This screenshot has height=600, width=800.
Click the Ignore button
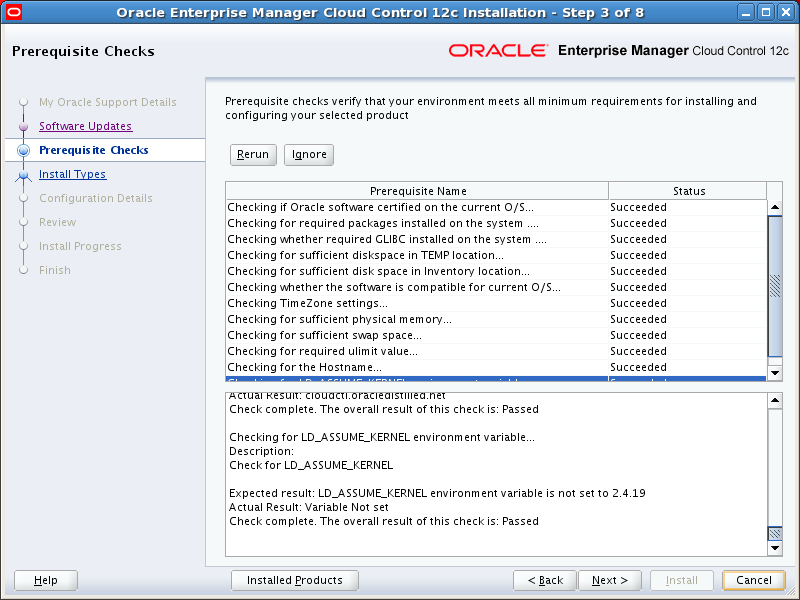[x=309, y=155]
